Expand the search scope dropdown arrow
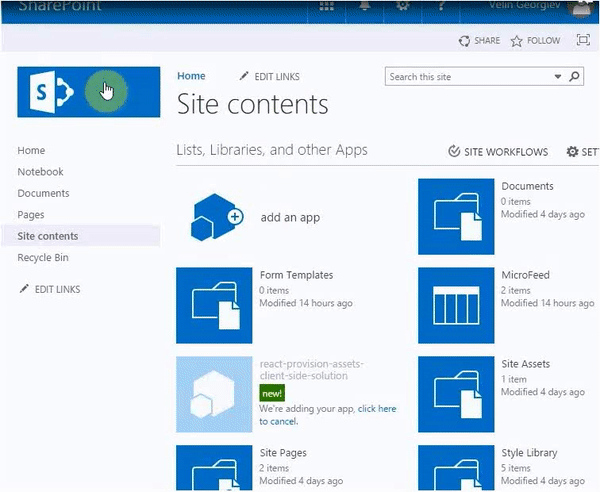 [558, 77]
